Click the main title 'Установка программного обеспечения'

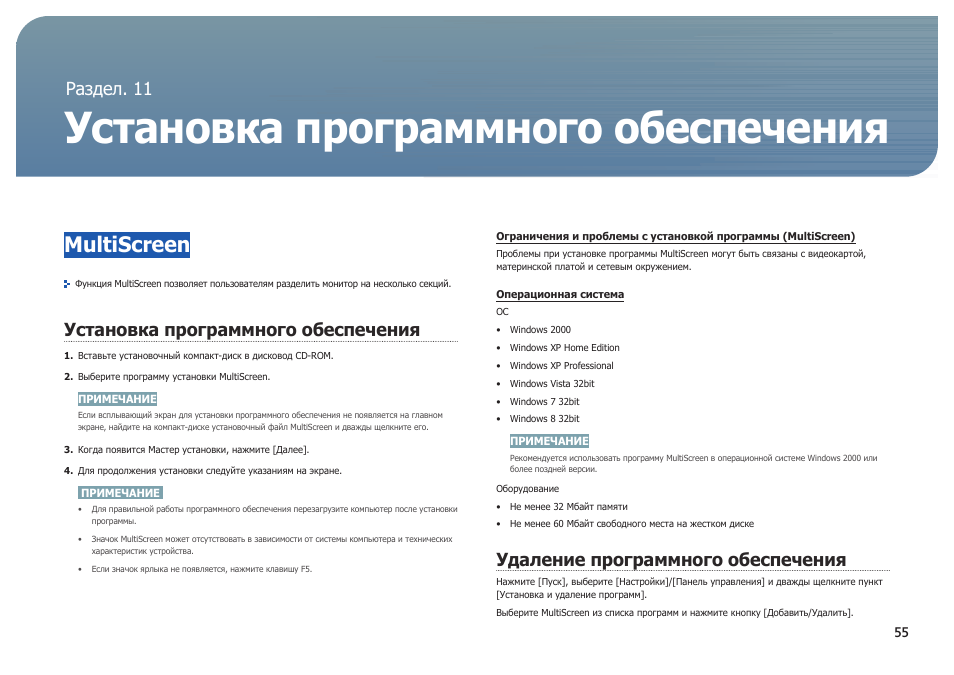(x=476, y=130)
